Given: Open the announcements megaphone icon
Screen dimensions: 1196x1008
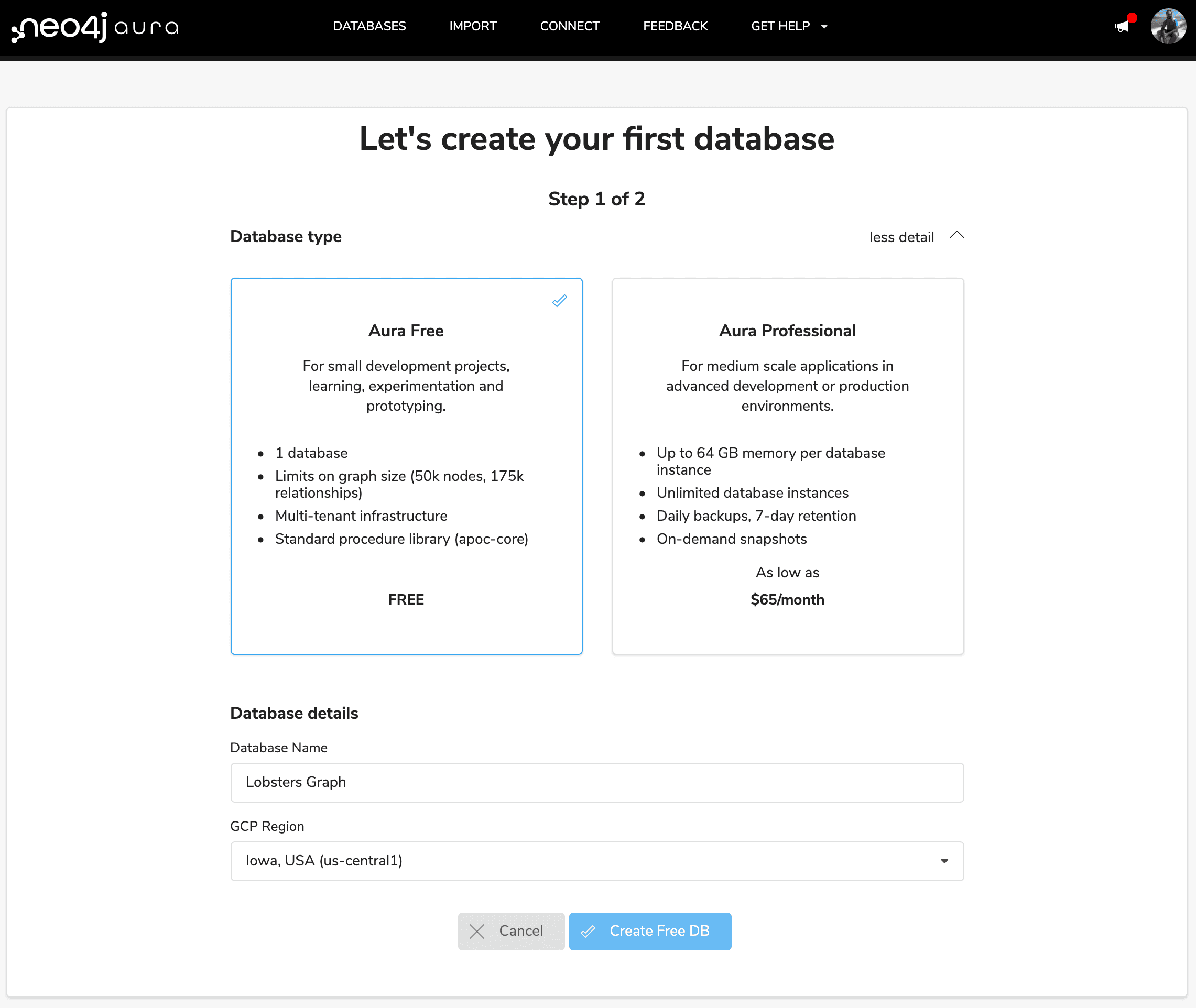Looking at the screenshot, I should [1122, 26].
